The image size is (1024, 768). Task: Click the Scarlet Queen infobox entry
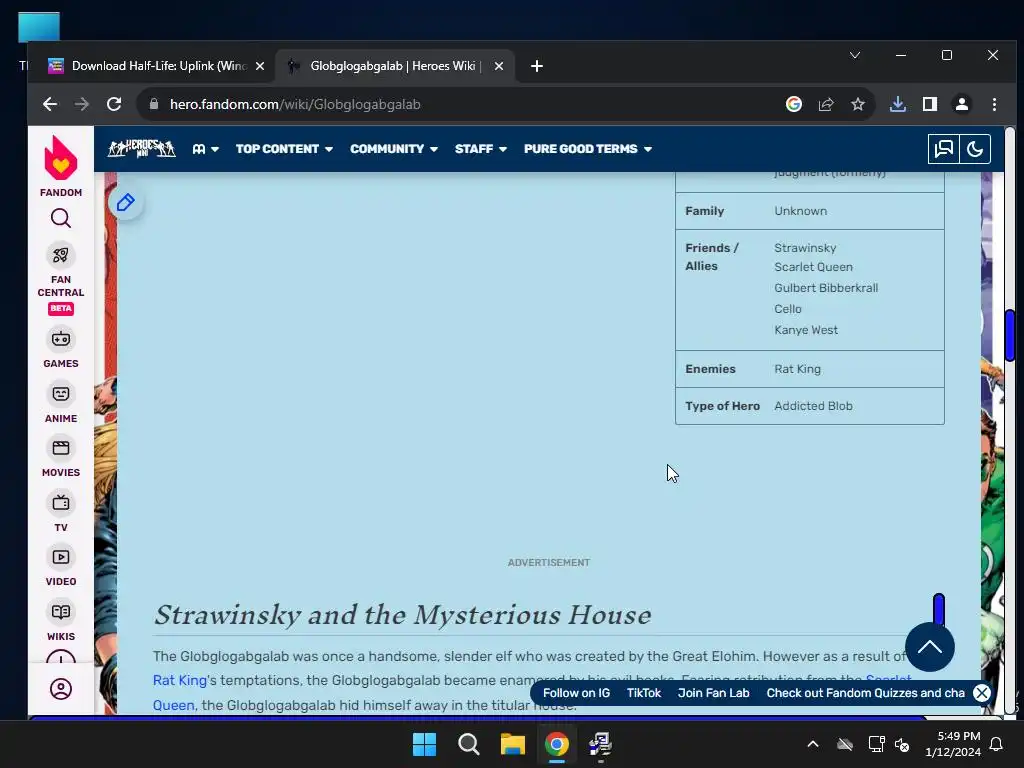pyautogui.click(x=813, y=267)
